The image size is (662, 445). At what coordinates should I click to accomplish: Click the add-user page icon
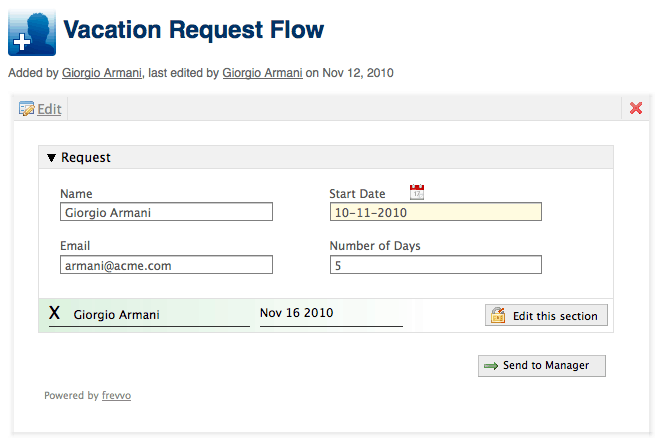[32, 33]
